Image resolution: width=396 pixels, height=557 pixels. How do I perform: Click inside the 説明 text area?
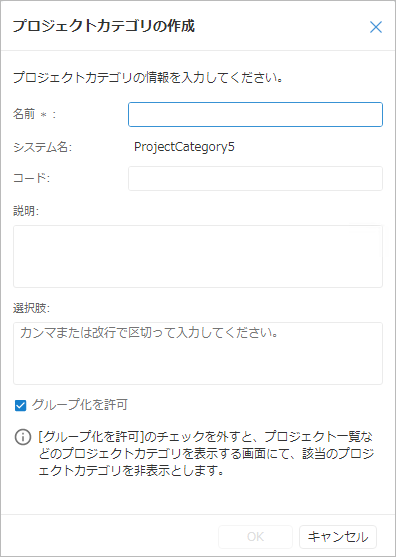coord(198,256)
